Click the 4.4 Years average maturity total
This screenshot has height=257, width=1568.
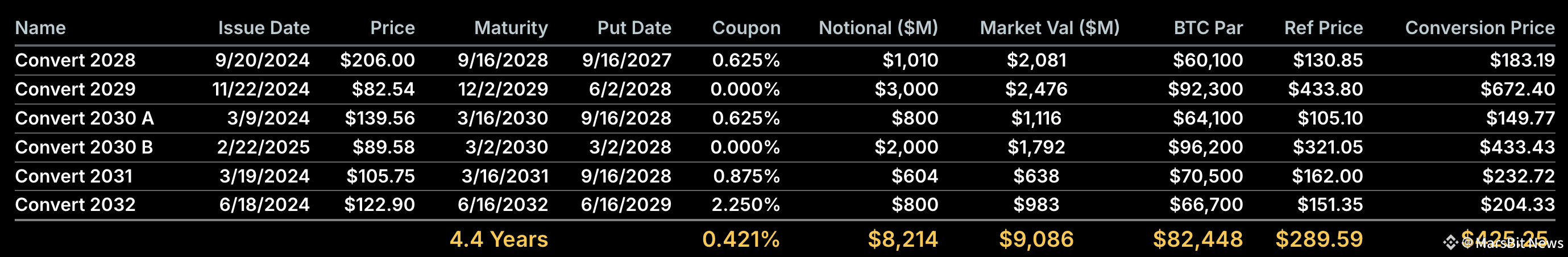coord(499,239)
